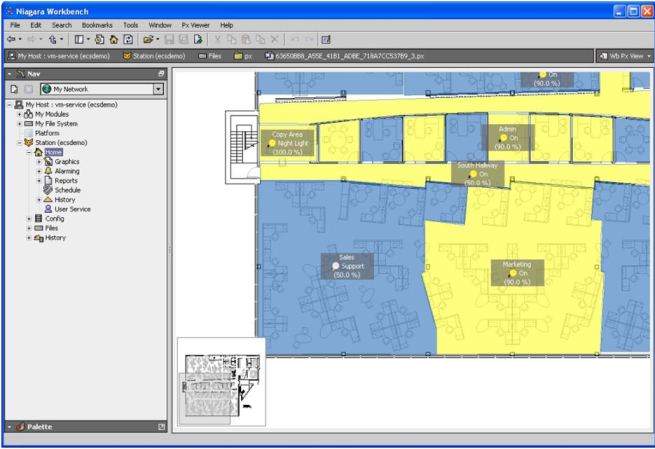Click My Host path bar segment
The image size is (655, 449).
pyautogui.click(x=59, y=56)
